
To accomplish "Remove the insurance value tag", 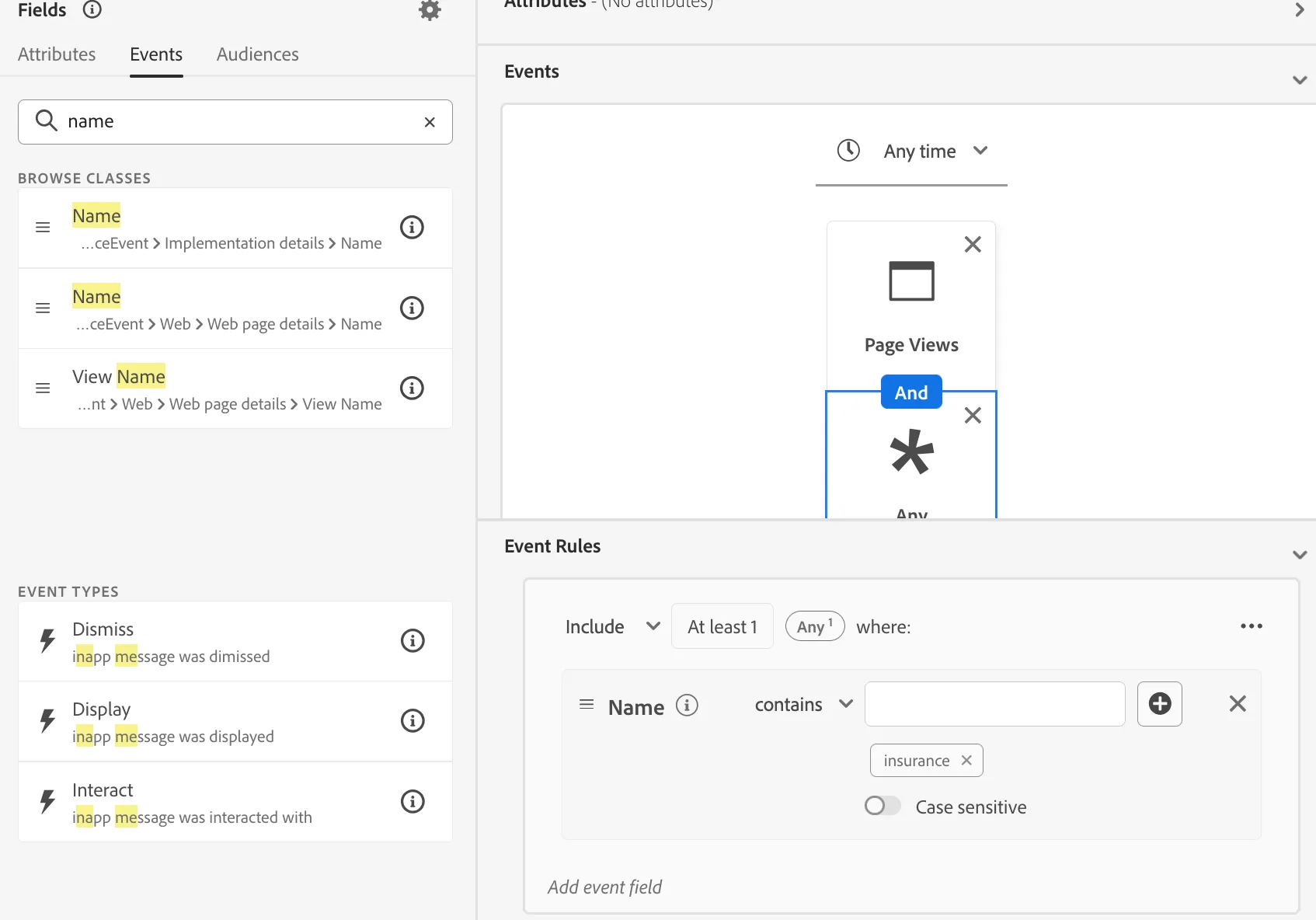I will coord(966,760).
